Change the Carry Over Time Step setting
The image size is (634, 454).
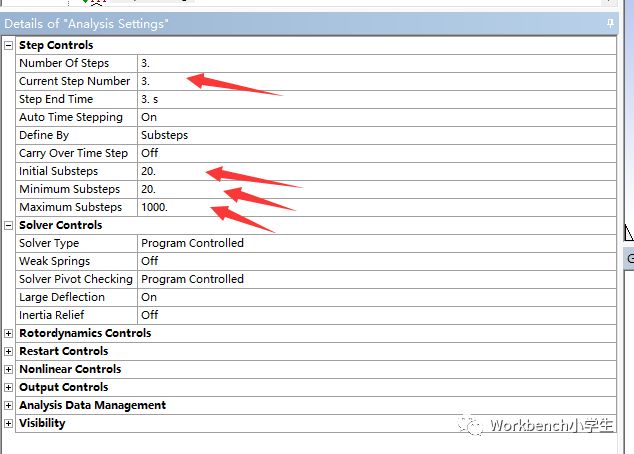point(377,153)
